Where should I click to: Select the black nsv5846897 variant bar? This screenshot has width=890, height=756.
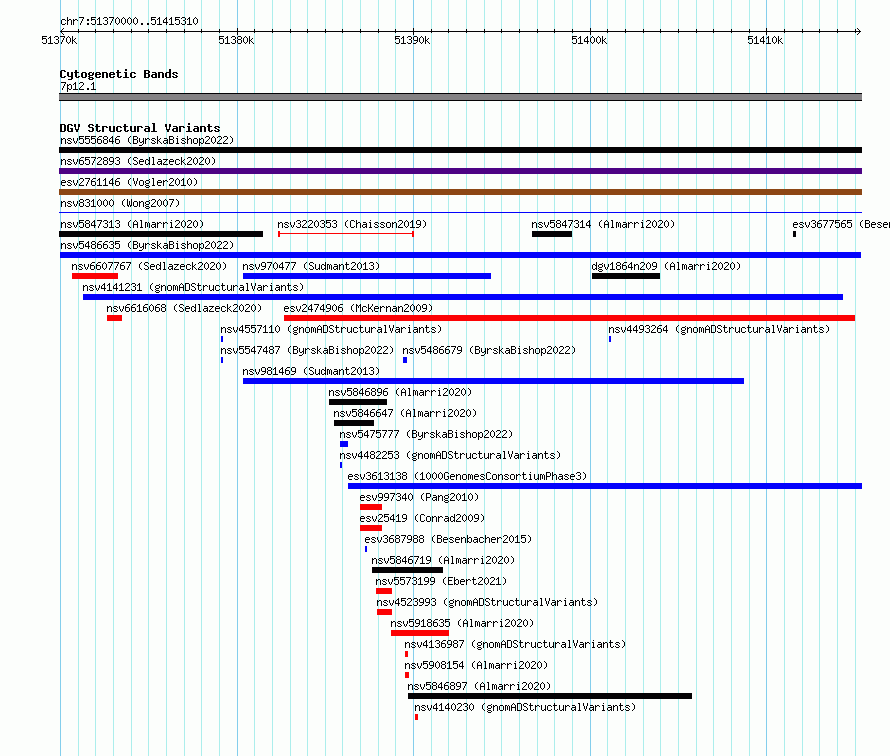pyautogui.click(x=550, y=696)
